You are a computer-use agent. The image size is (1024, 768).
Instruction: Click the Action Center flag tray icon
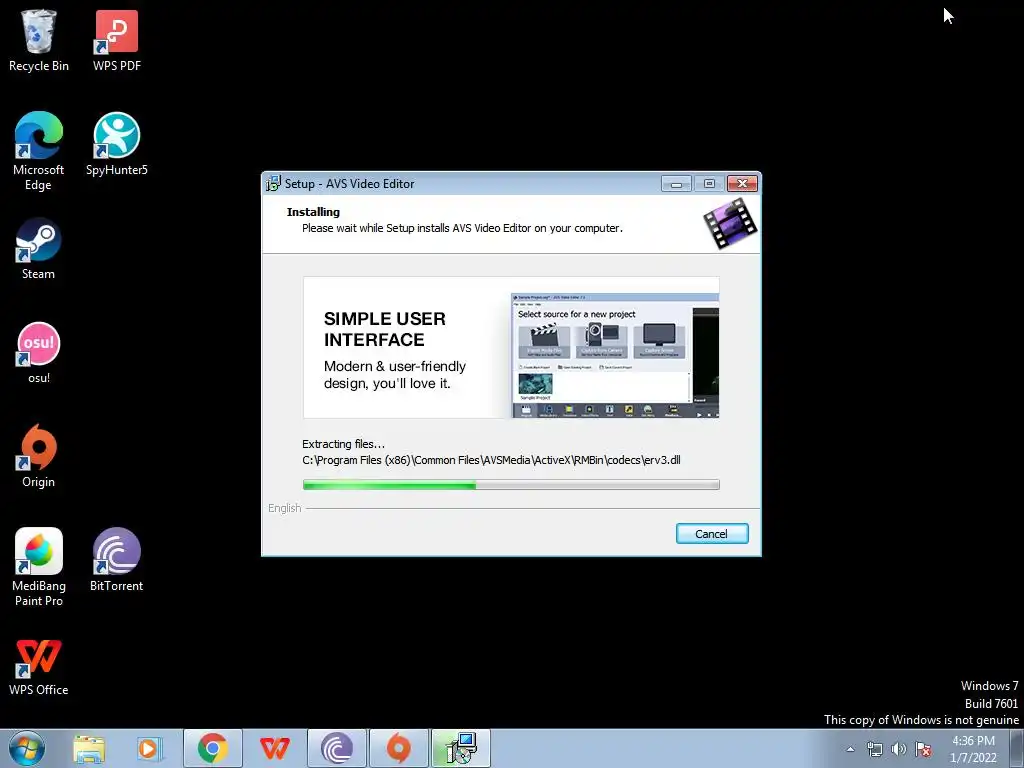[923, 749]
